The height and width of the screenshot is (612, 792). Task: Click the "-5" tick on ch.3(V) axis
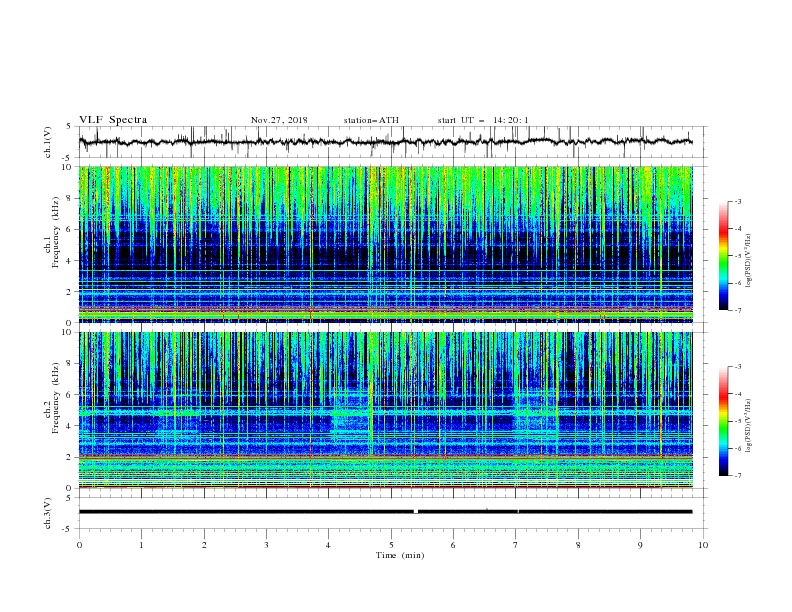click(68, 529)
